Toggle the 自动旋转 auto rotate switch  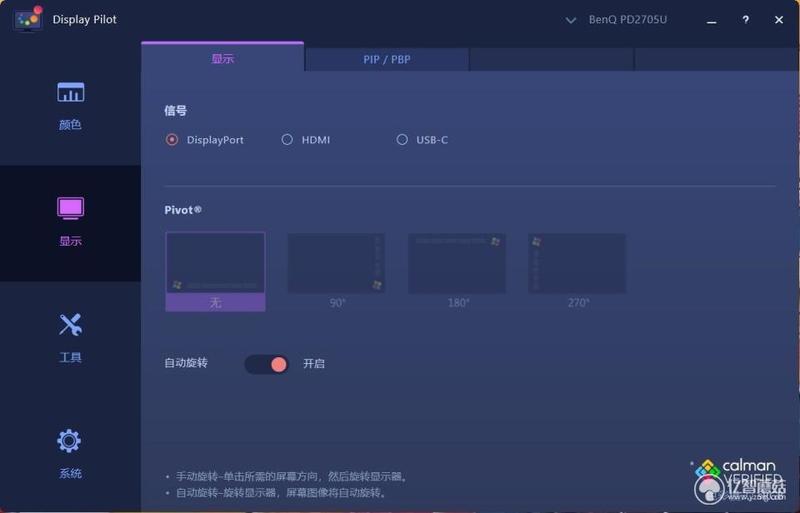pos(267,364)
